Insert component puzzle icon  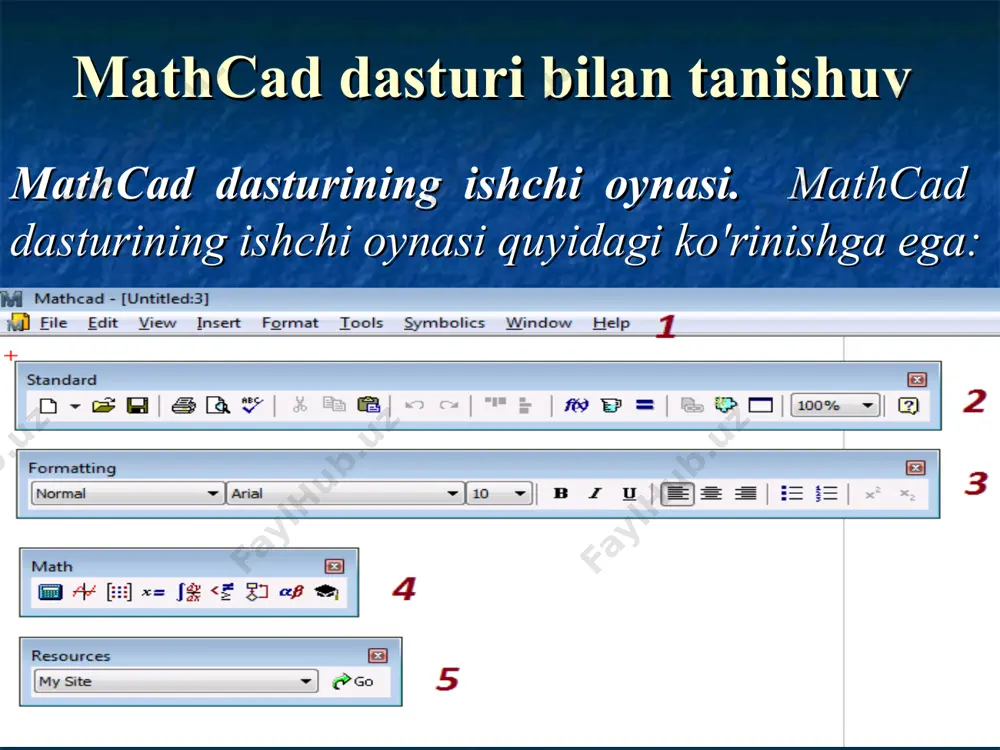[x=726, y=405]
